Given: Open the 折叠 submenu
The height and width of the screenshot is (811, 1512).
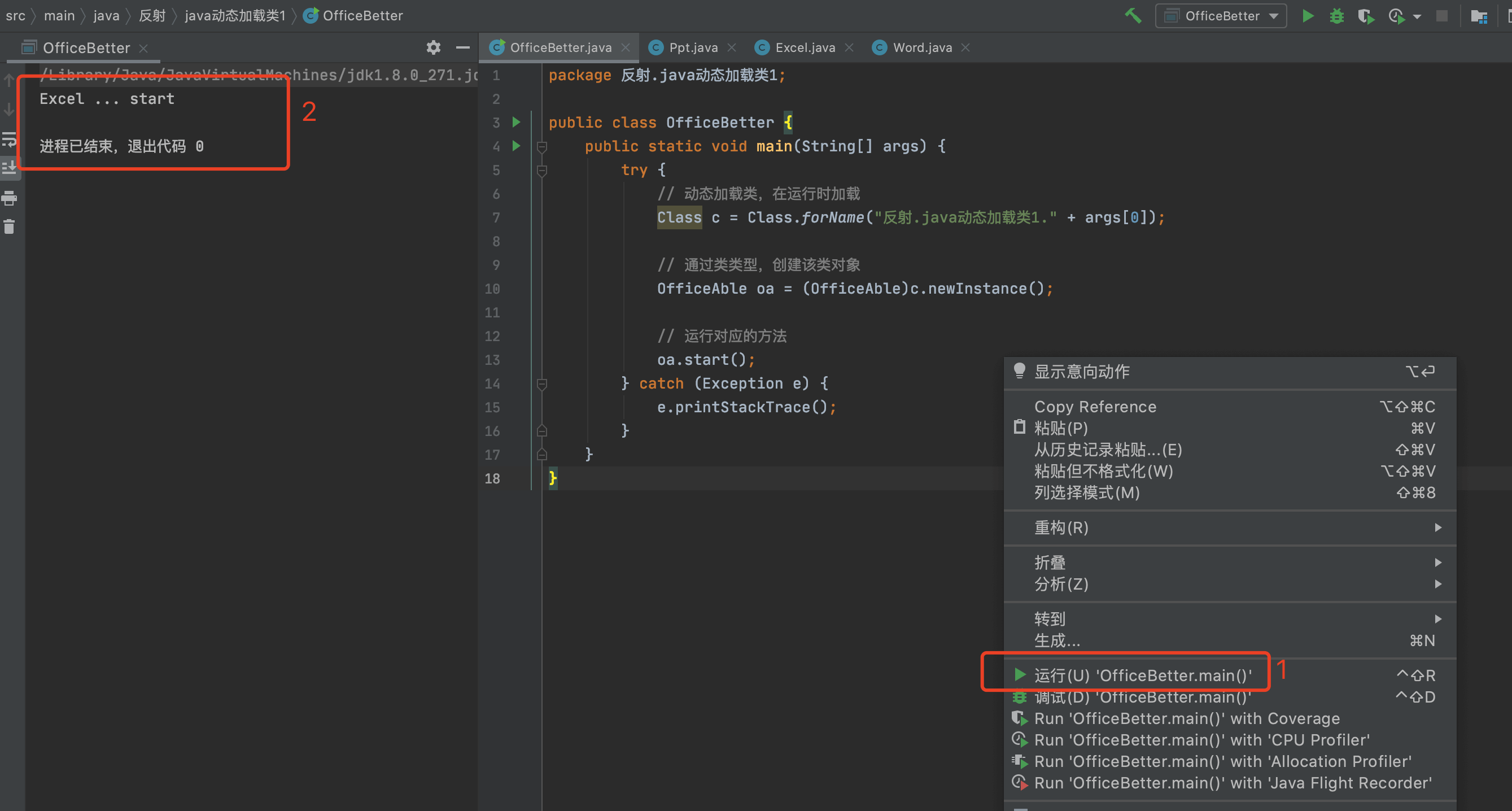Looking at the screenshot, I should coord(1230,563).
